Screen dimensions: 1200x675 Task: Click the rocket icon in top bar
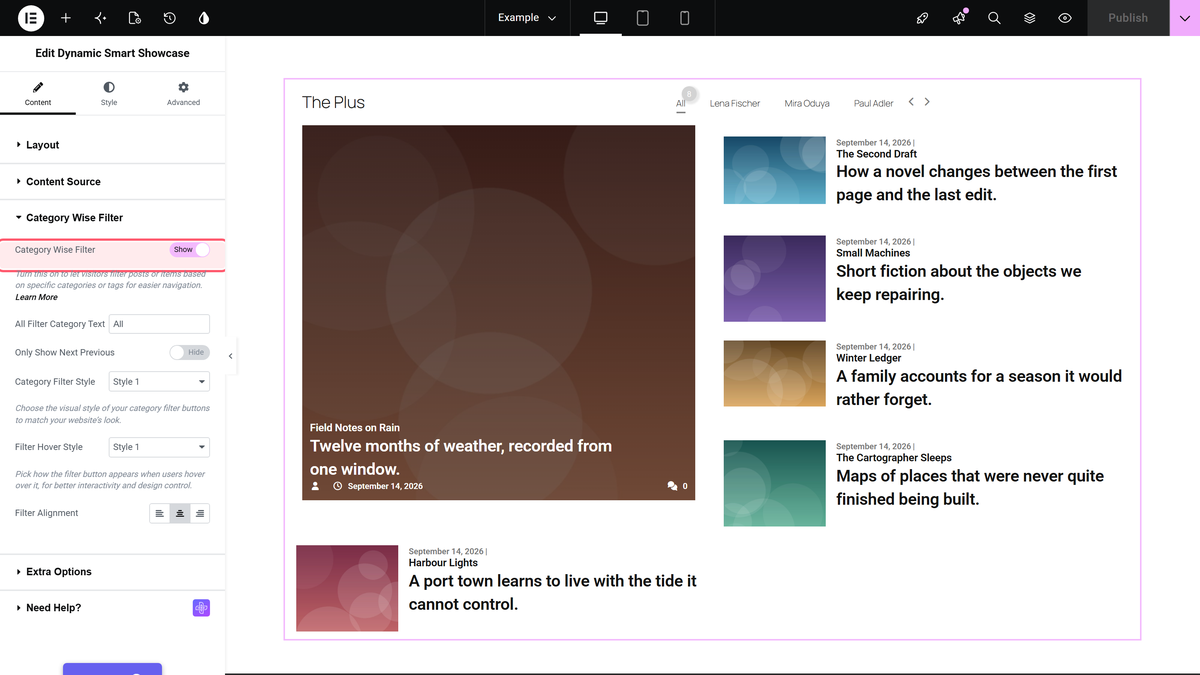click(923, 18)
